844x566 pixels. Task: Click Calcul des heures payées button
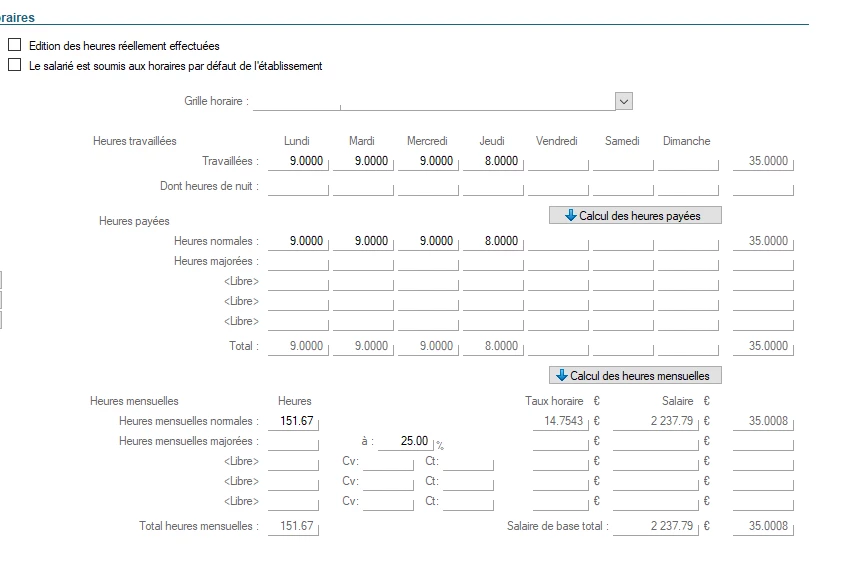(x=635, y=215)
